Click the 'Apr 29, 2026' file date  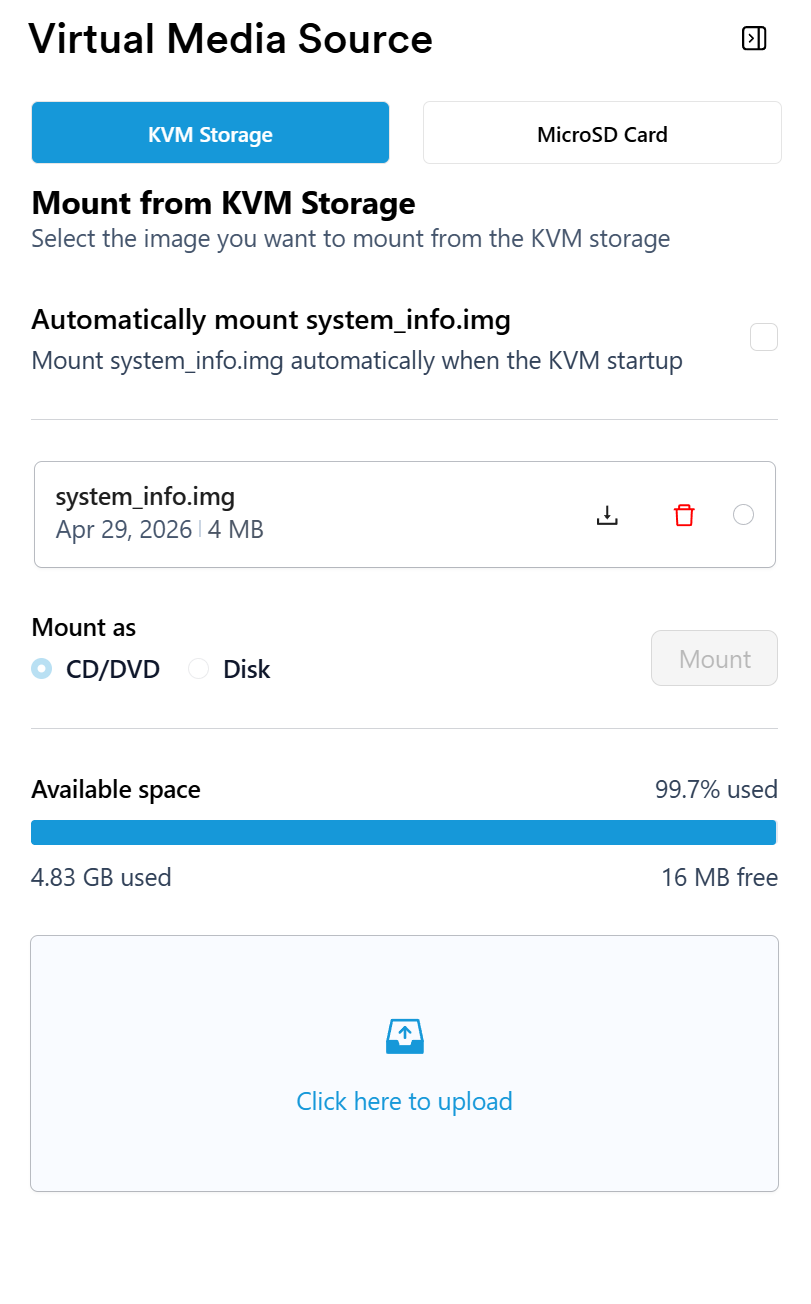123,529
